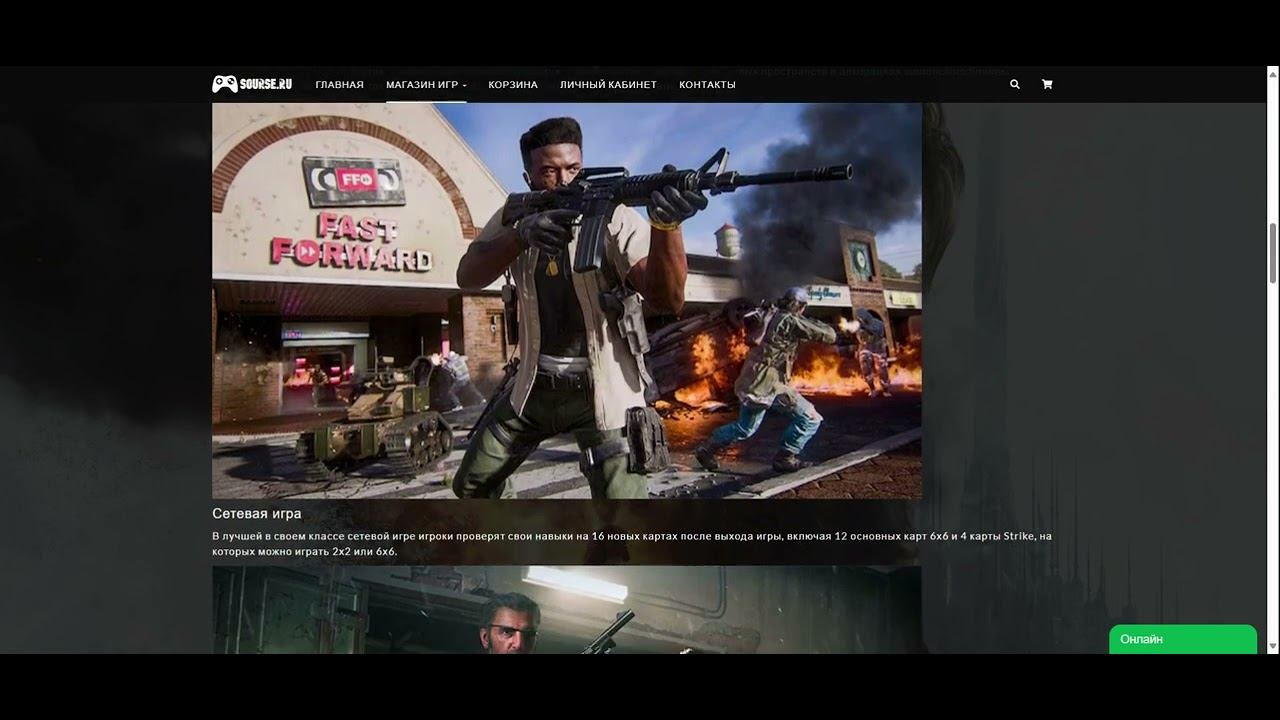Open the shopping cart icon in the header
Image resolution: width=1280 pixels, height=720 pixels.
pyautogui.click(x=1047, y=84)
